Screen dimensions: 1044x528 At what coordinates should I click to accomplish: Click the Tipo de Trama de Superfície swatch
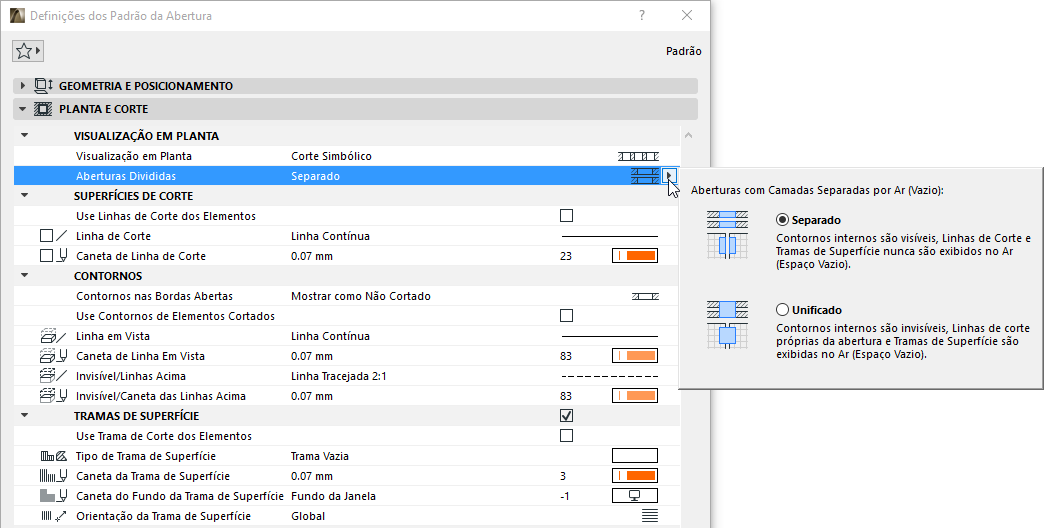635,456
